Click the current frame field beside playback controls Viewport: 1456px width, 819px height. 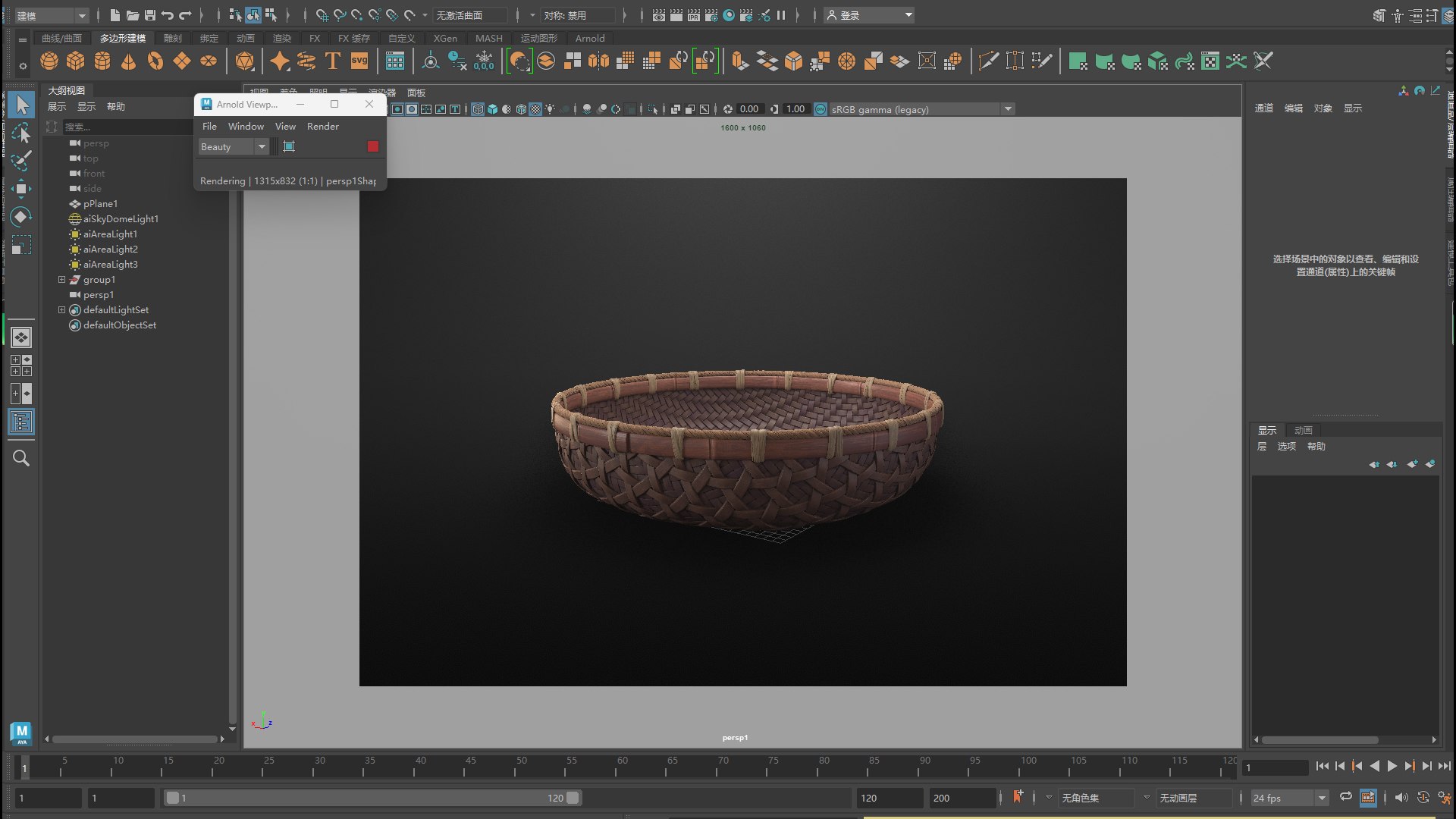click(1275, 767)
